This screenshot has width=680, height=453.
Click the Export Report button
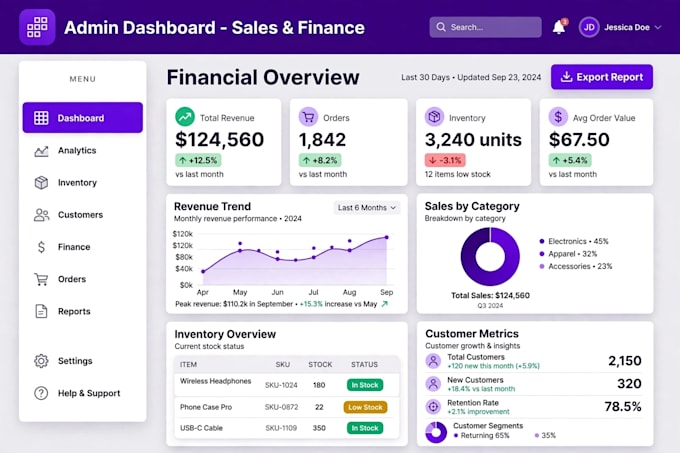pos(602,77)
